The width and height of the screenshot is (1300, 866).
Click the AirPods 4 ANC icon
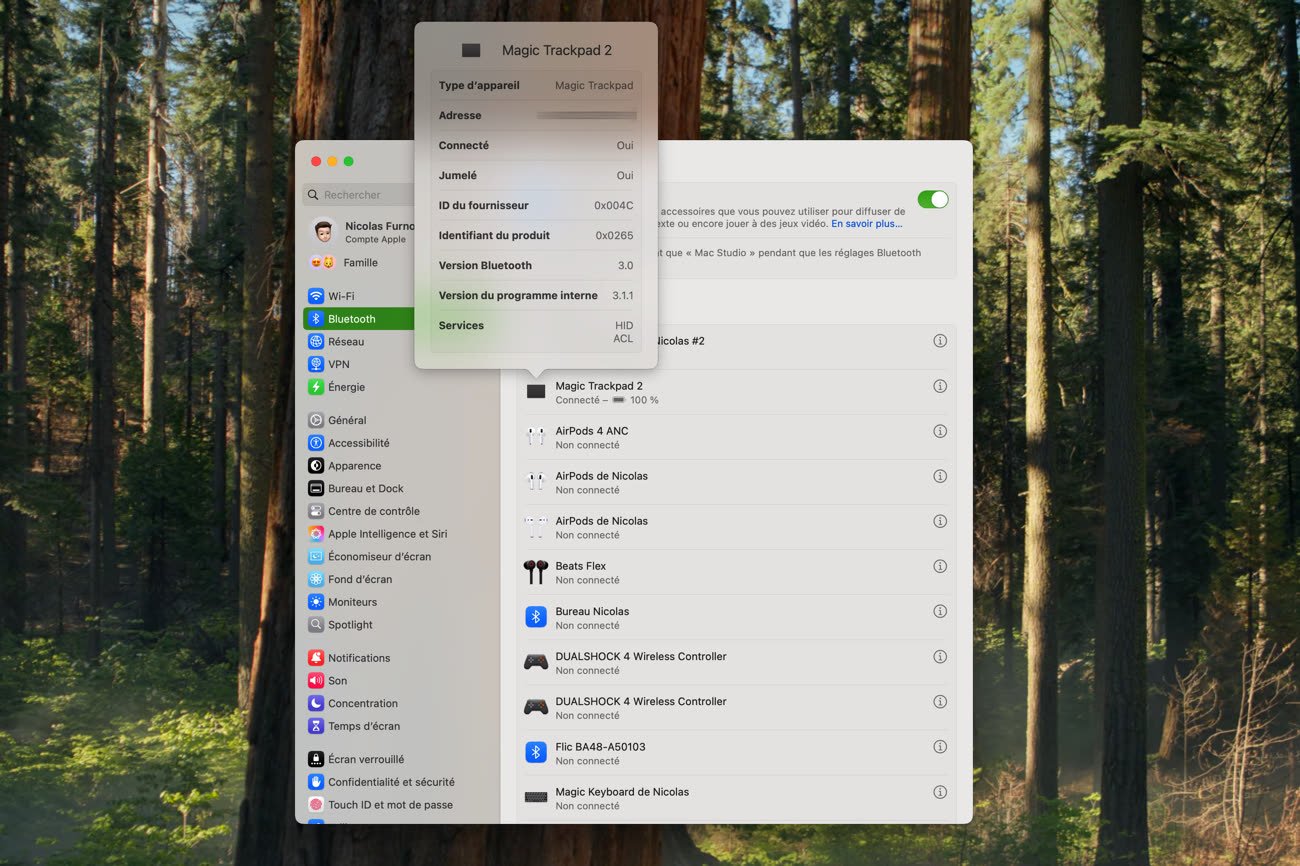pyautogui.click(x=536, y=437)
